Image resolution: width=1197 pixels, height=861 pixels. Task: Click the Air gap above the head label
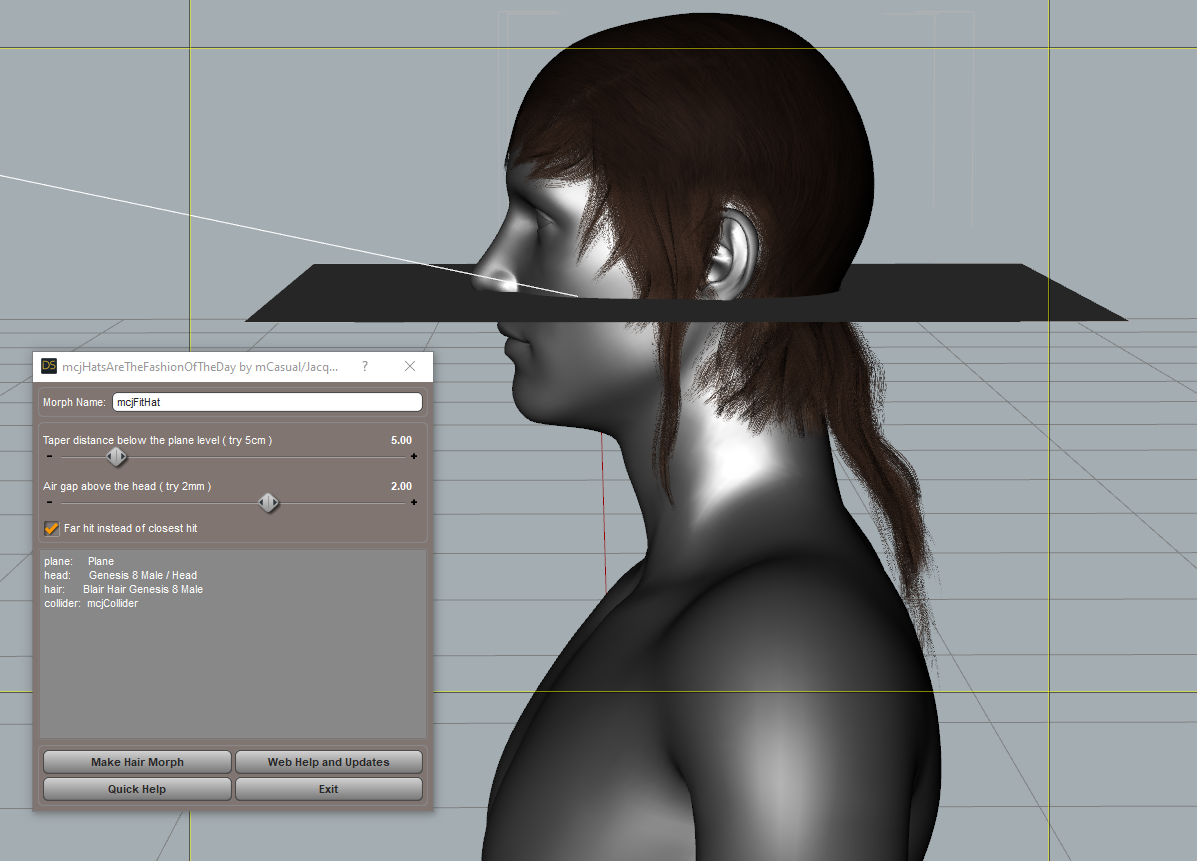pyautogui.click(x=127, y=486)
